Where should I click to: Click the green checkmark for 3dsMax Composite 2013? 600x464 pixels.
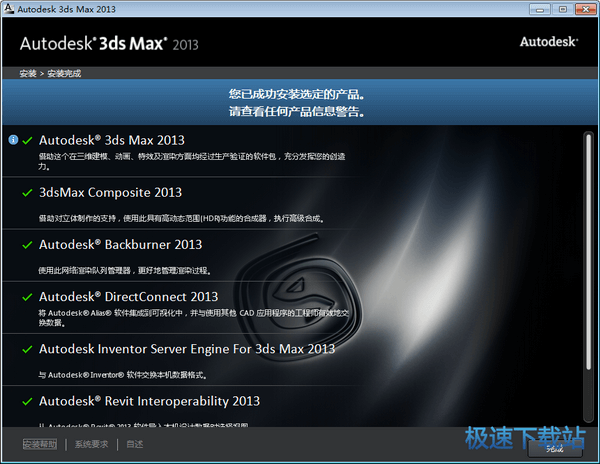tap(27, 193)
